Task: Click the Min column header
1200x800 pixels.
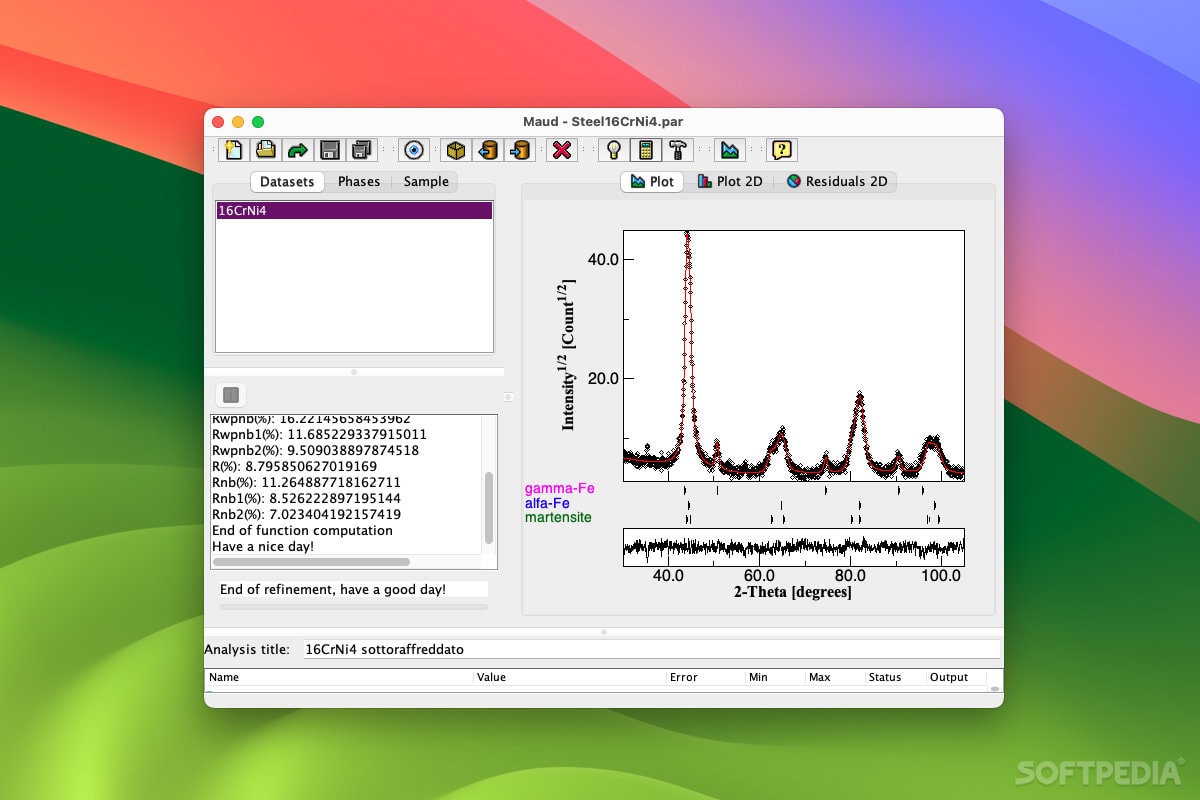Action: point(775,677)
